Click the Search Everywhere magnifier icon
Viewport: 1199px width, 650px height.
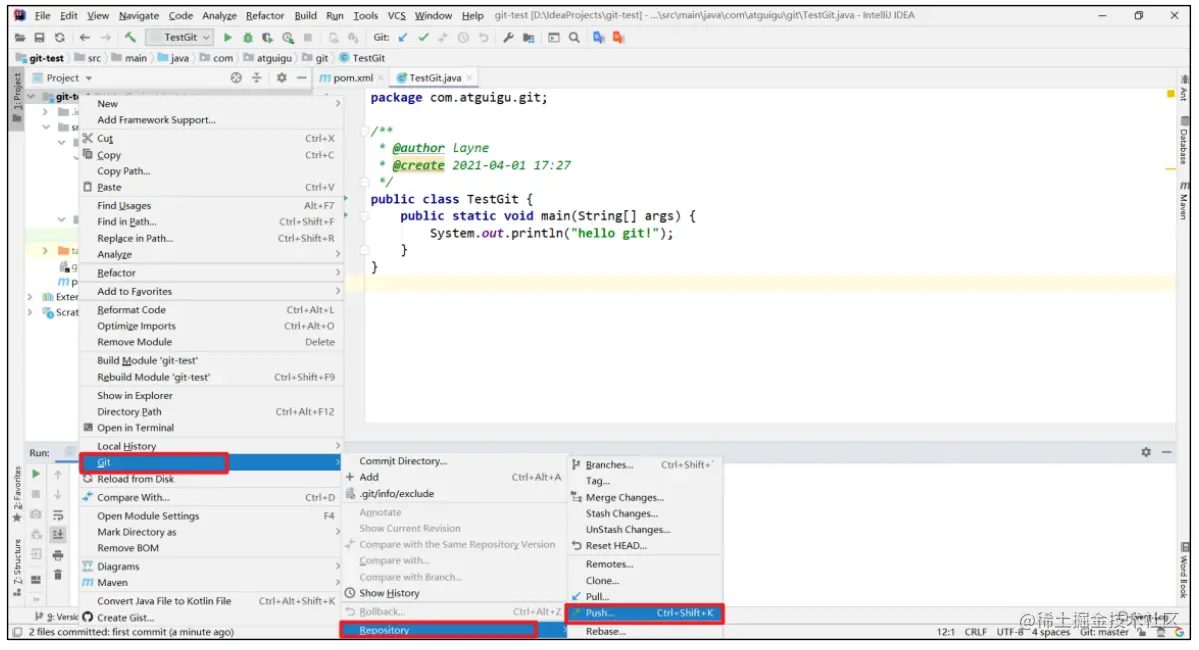click(574, 37)
